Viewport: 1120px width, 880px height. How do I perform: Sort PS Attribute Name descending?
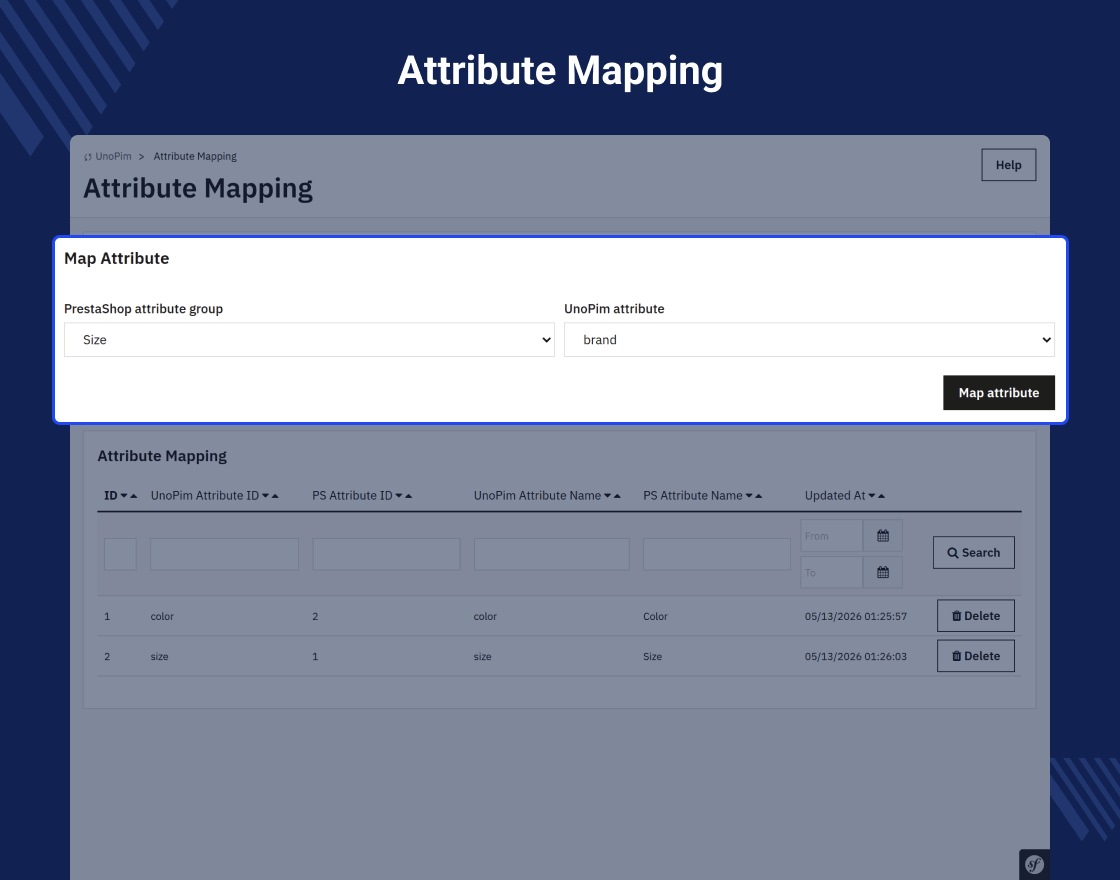pos(749,496)
